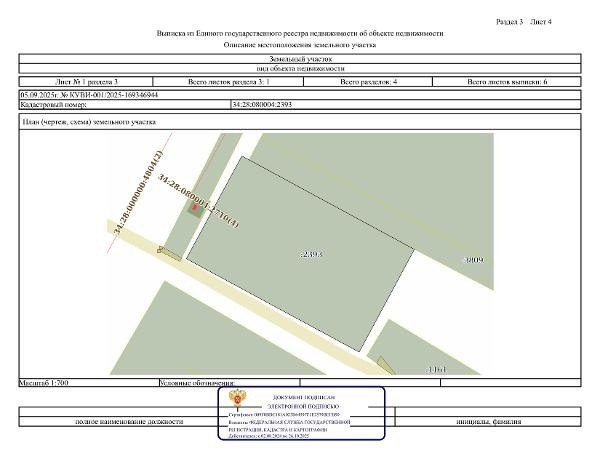This screenshot has width=600, height=464.
Task: Click the stamp line 'РЕГИСТРАЦИИ, КАДАСТРА И КАРТОГРАФИИ'
Action: click(x=278, y=429)
